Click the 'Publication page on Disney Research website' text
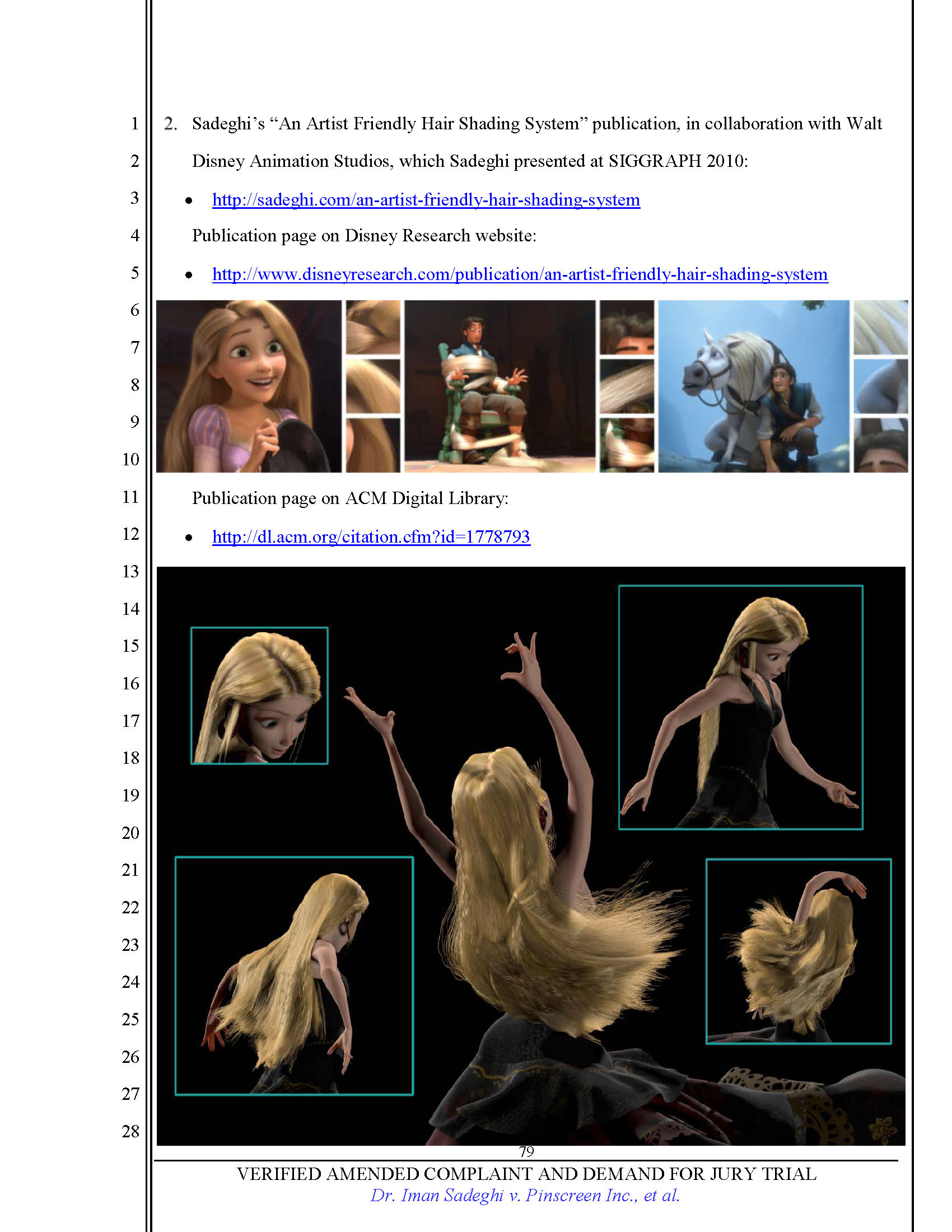 (364, 236)
